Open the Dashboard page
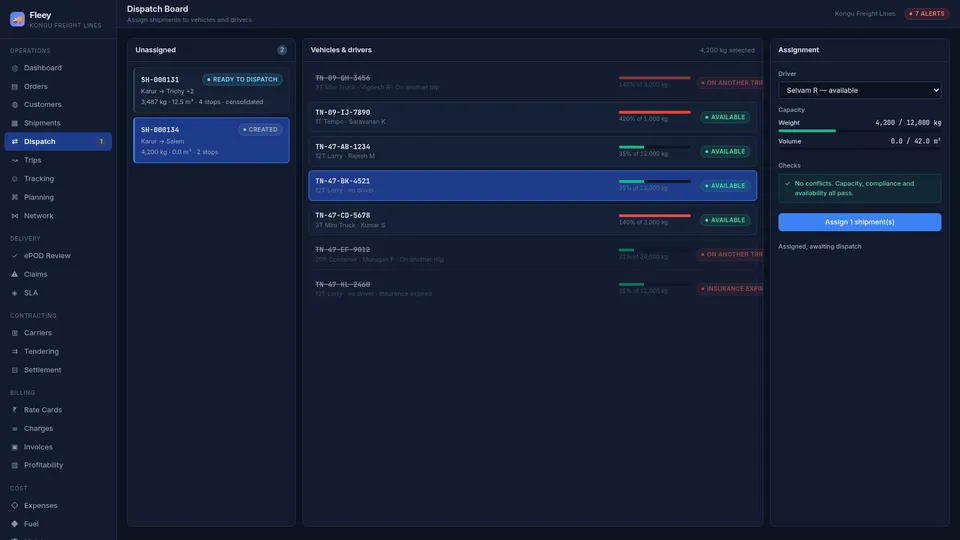Image resolution: width=960 pixels, height=540 pixels. (58, 68)
